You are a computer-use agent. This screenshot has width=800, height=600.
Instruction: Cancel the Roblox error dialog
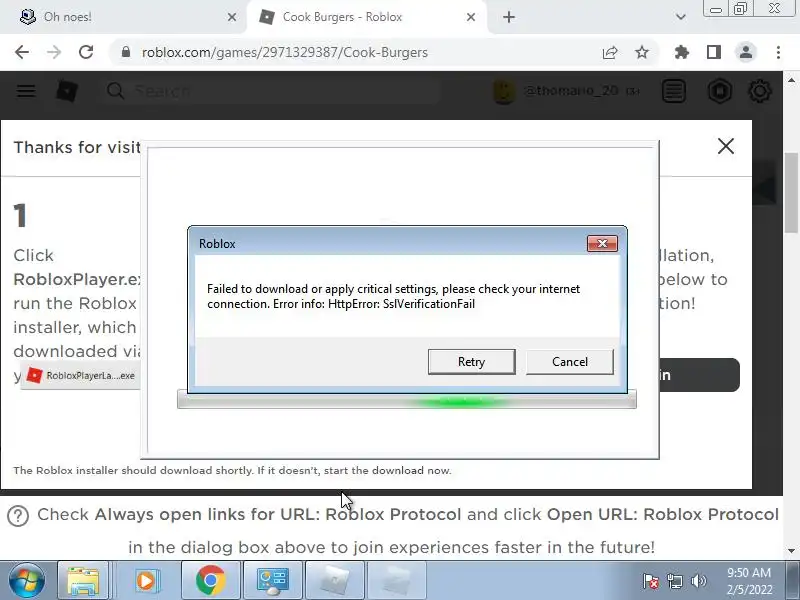[x=569, y=362]
